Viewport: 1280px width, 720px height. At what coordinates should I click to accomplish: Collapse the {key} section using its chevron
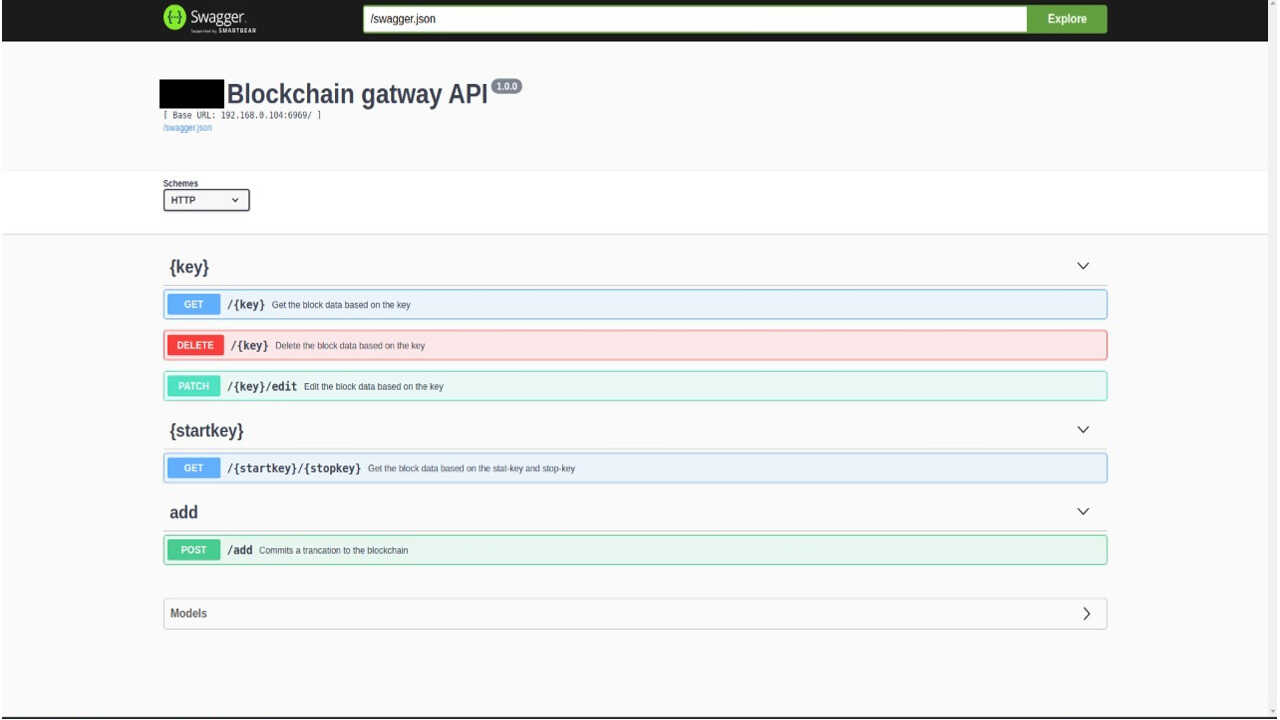[1083, 265]
